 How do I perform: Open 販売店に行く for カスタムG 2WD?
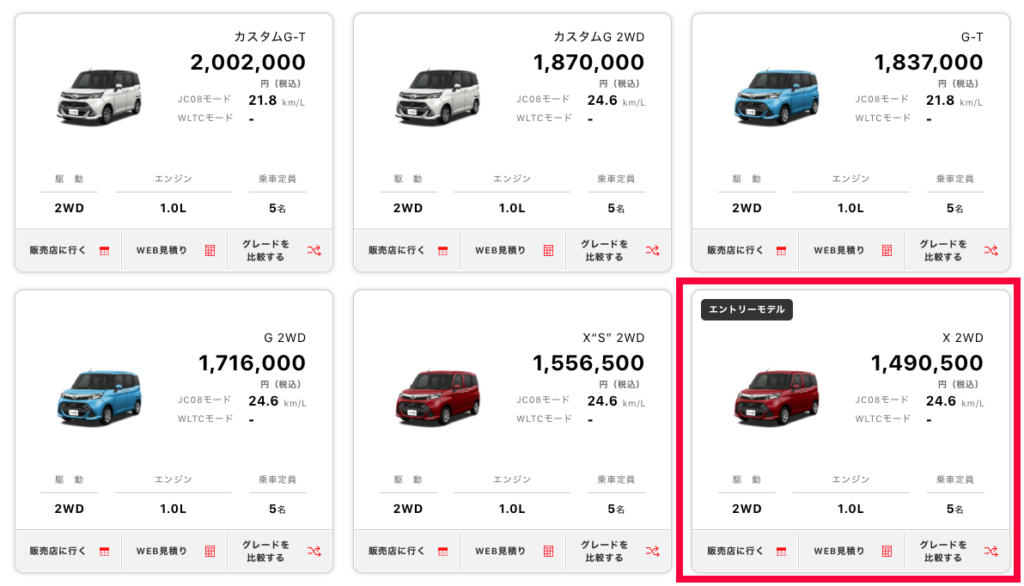[398, 249]
